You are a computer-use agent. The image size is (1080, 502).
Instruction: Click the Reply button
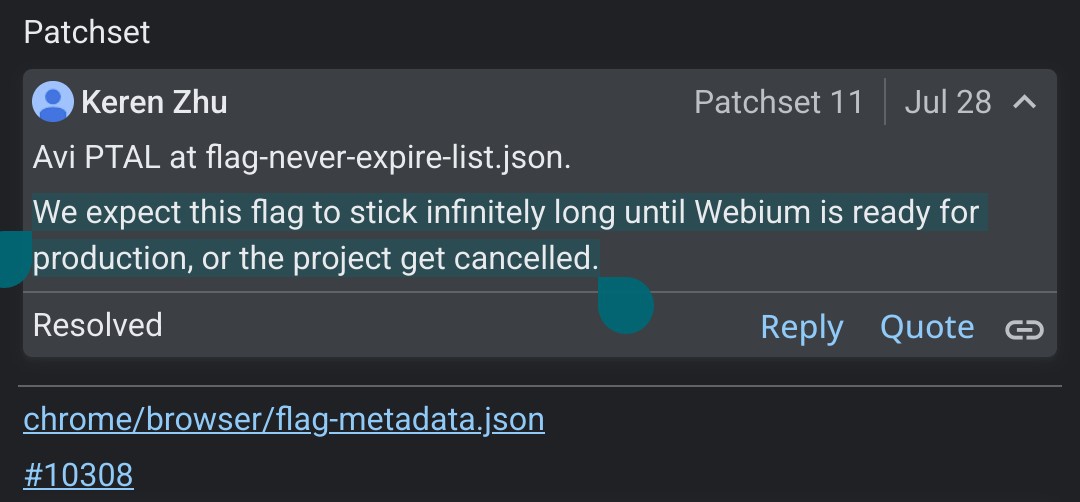pyautogui.click(x=802, y=328)
